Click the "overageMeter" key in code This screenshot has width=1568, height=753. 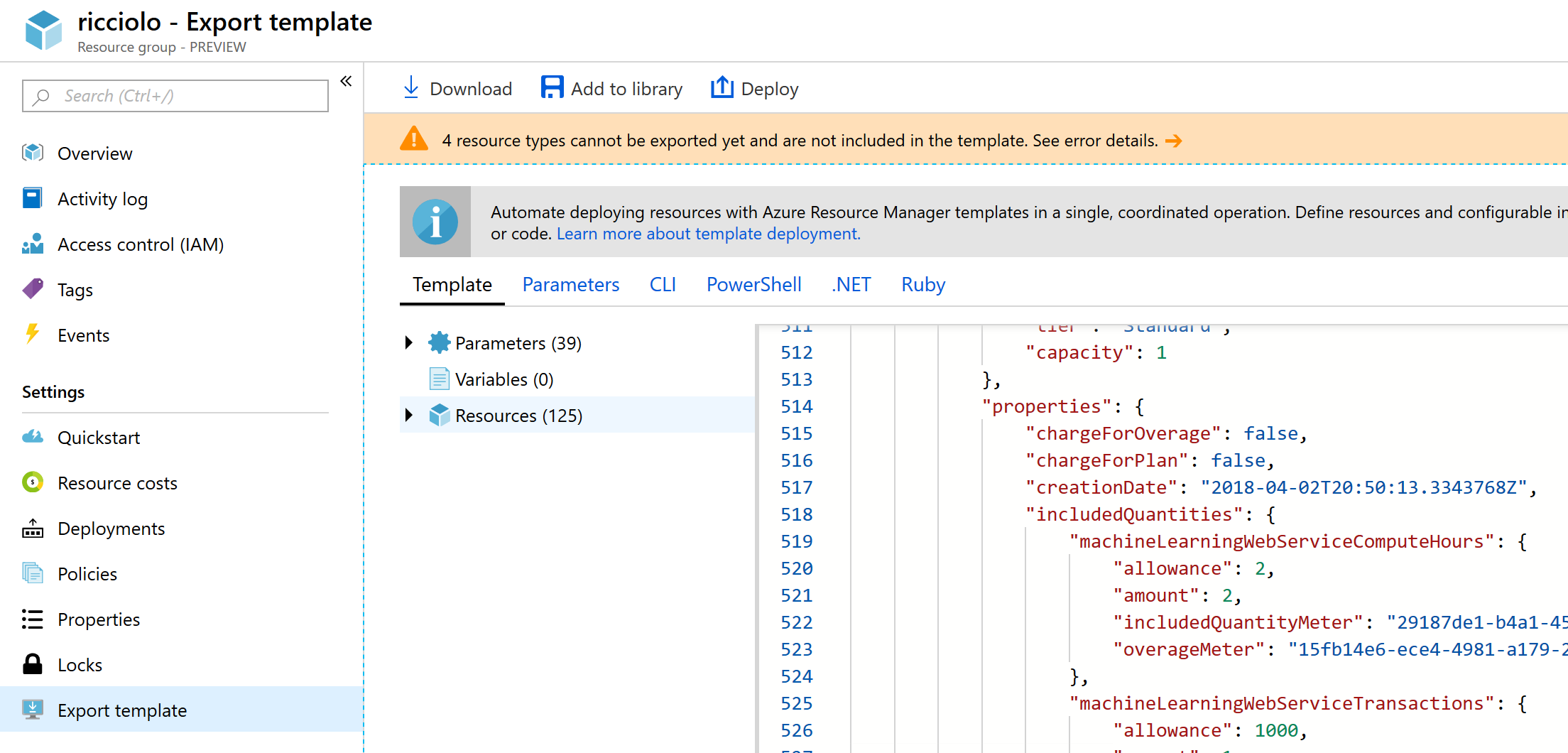coord(1189,649)
